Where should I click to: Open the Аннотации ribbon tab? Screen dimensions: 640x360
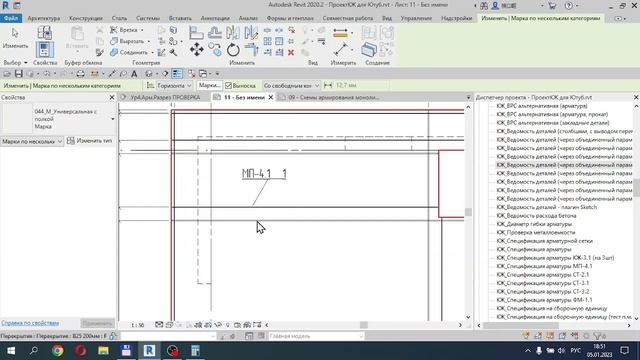tap(215, 18)
